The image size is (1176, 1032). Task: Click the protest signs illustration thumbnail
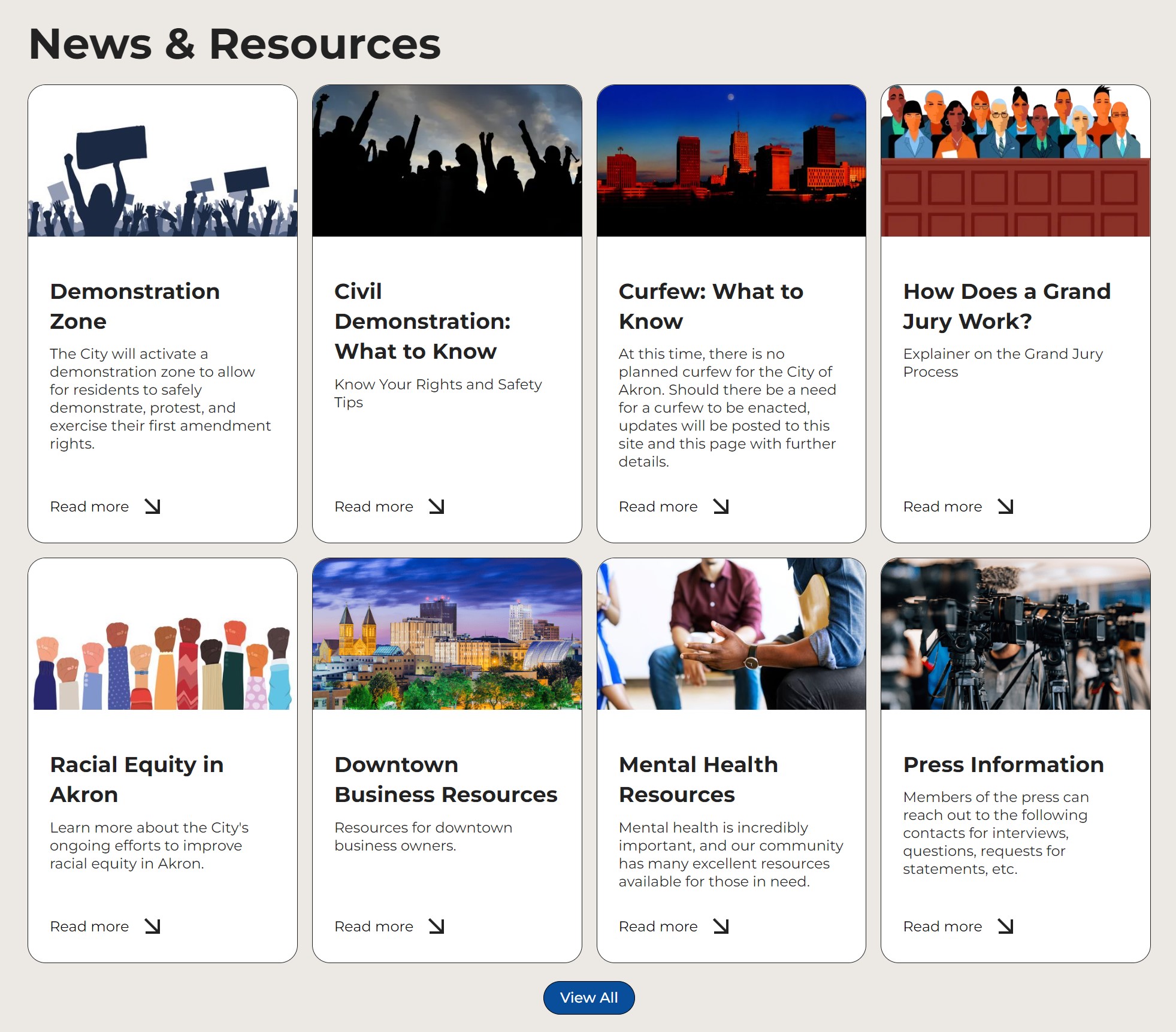[x=162, y=161]
